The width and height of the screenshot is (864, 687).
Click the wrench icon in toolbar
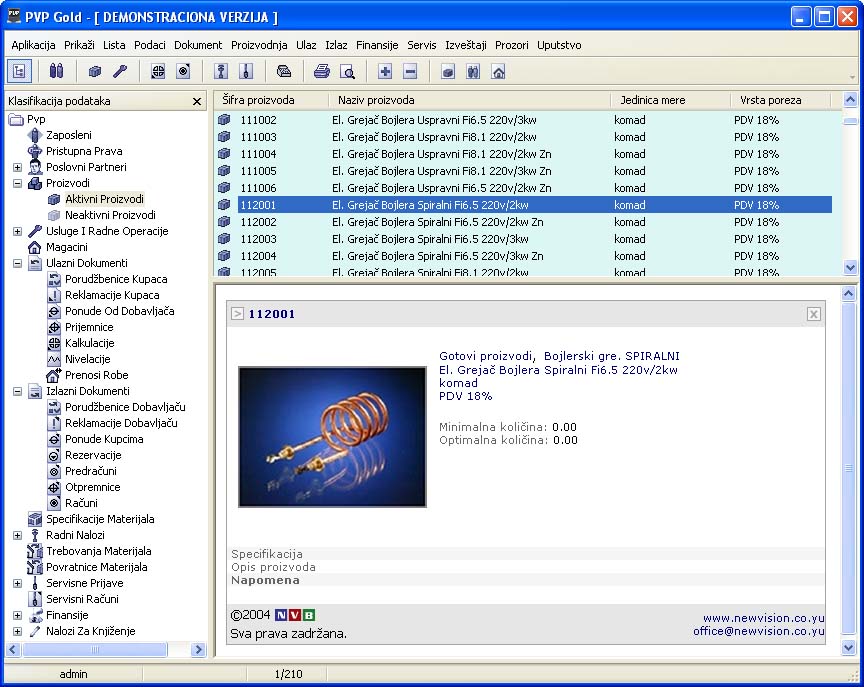tap(120, 71)
